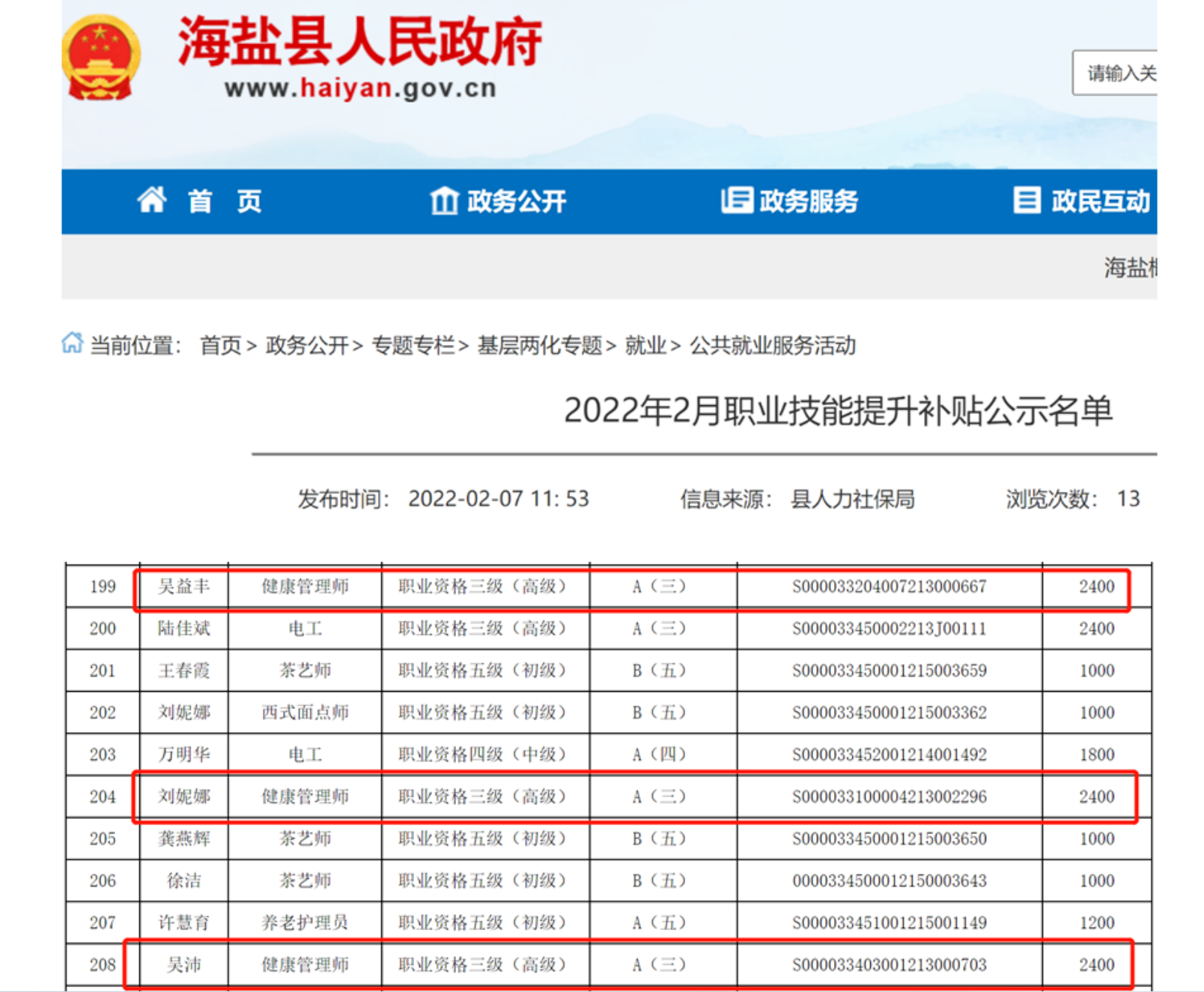Open 公共就业服务活动 breadcrumb link
The width and height of the screenshot is (1204, 992).
(772, 345)
